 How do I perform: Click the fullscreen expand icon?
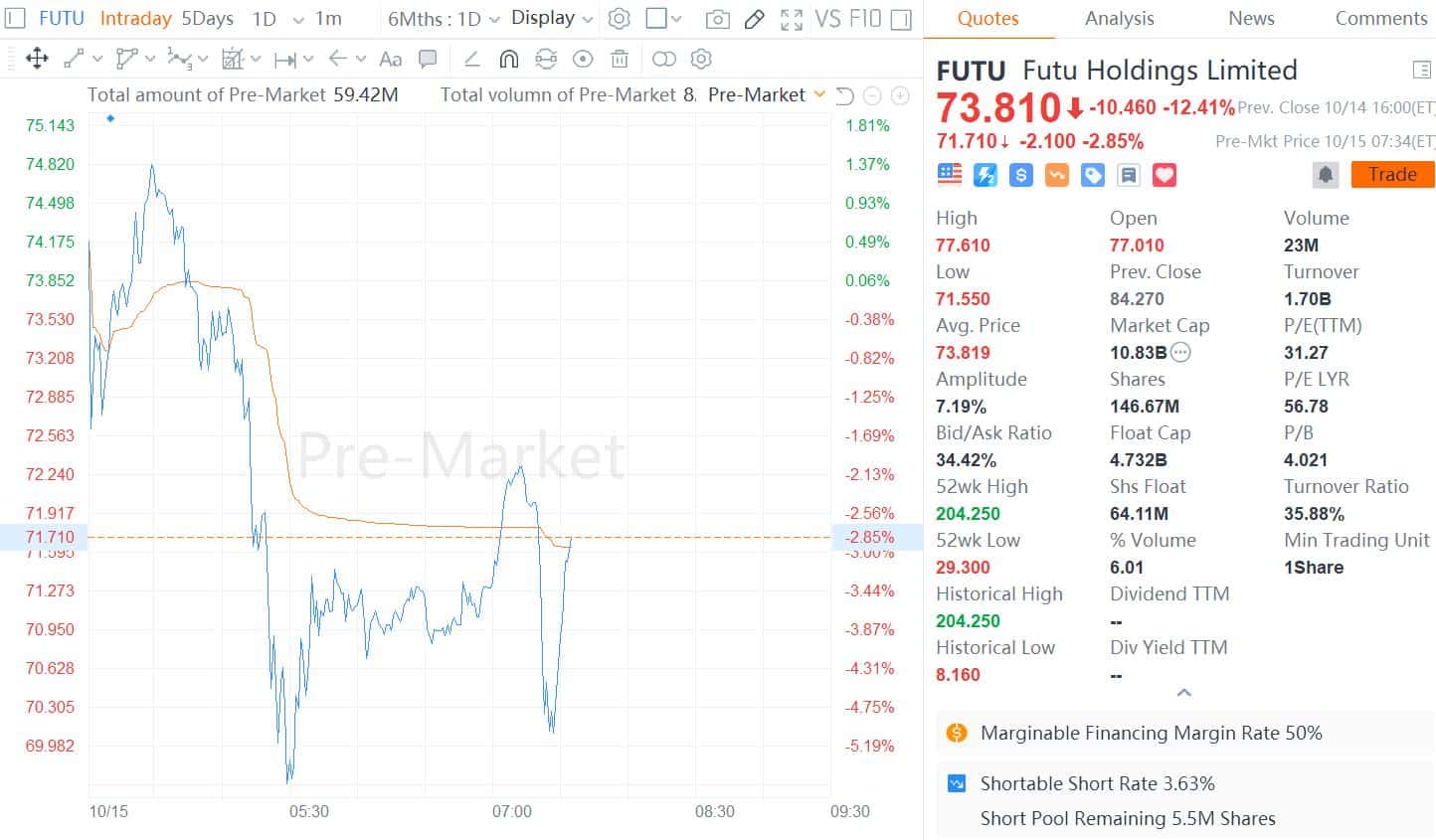pos(792,19)
